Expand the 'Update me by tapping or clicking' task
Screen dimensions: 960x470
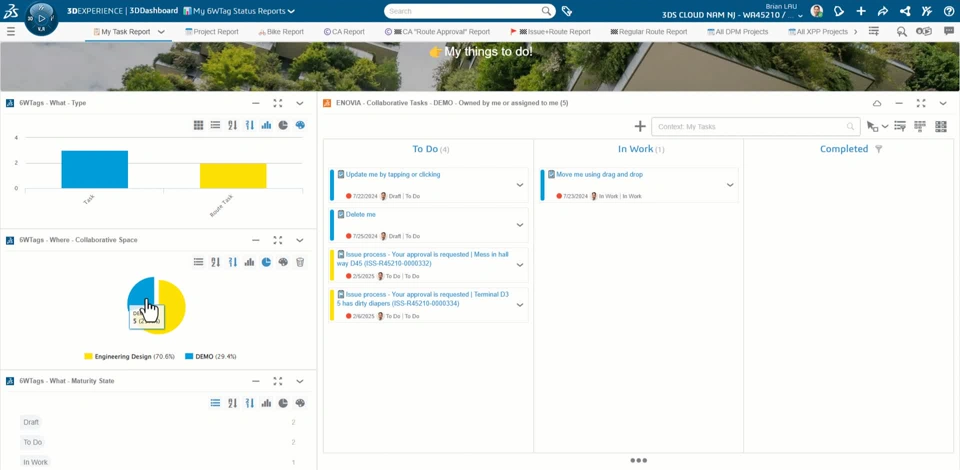pyautogui.click(x=520, y=185)
